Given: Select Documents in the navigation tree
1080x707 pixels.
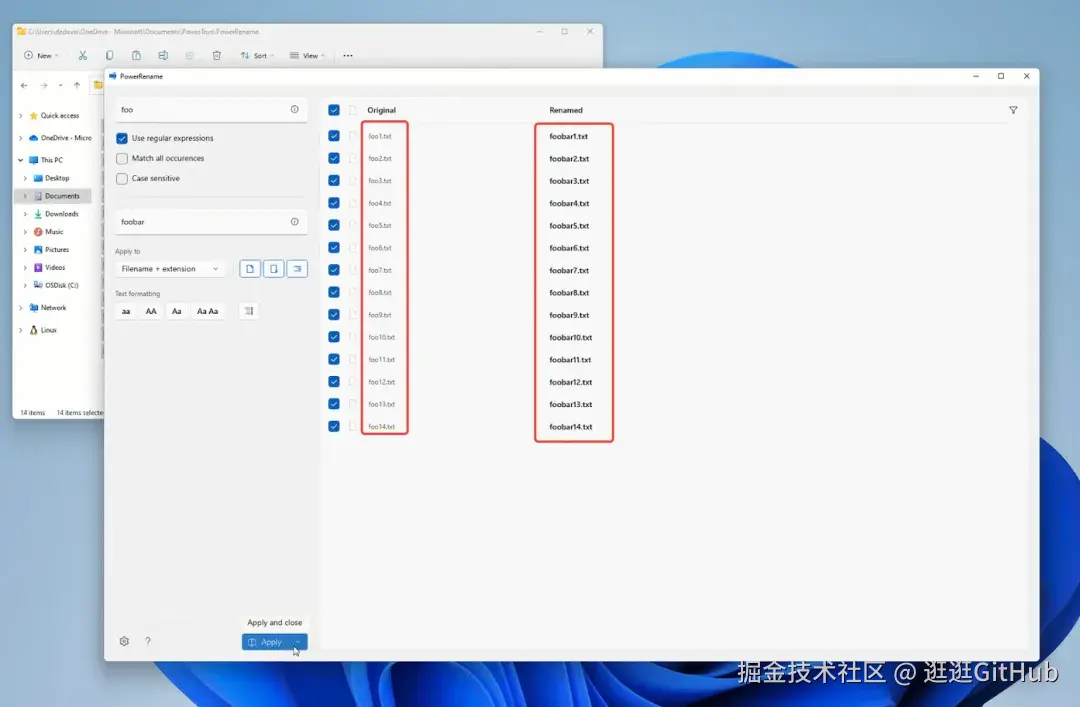Looking at the screenshot, I should tap(62, 196).
